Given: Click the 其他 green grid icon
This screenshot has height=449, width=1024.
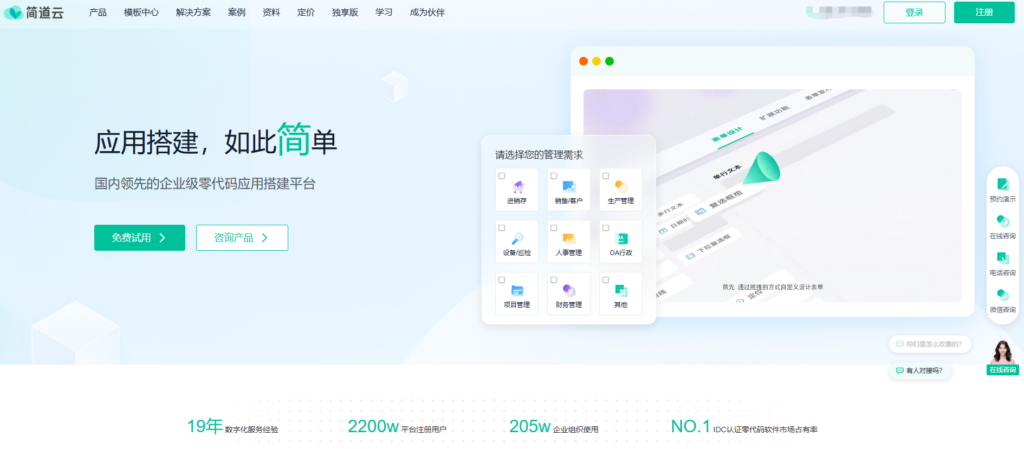Looking at the screenshot, I should (x=621, y=290).
